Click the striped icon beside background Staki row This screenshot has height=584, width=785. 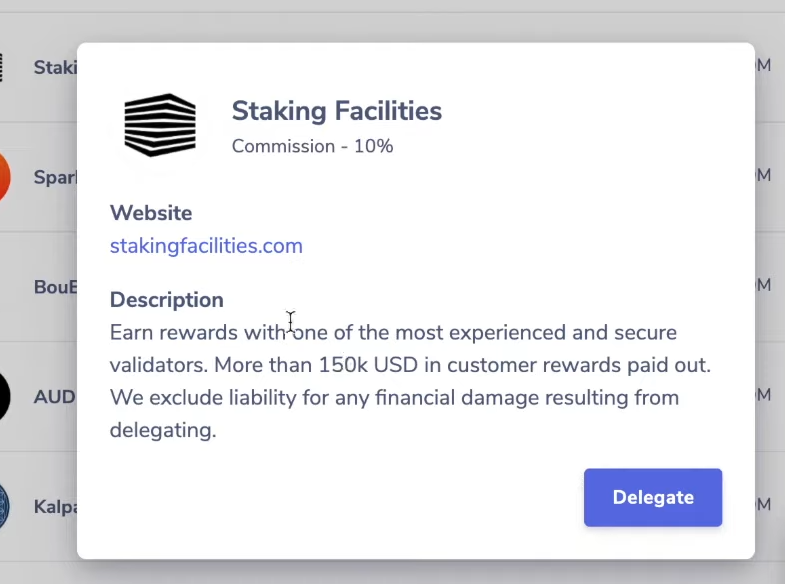pyautogui.click(x=2, y=67)
